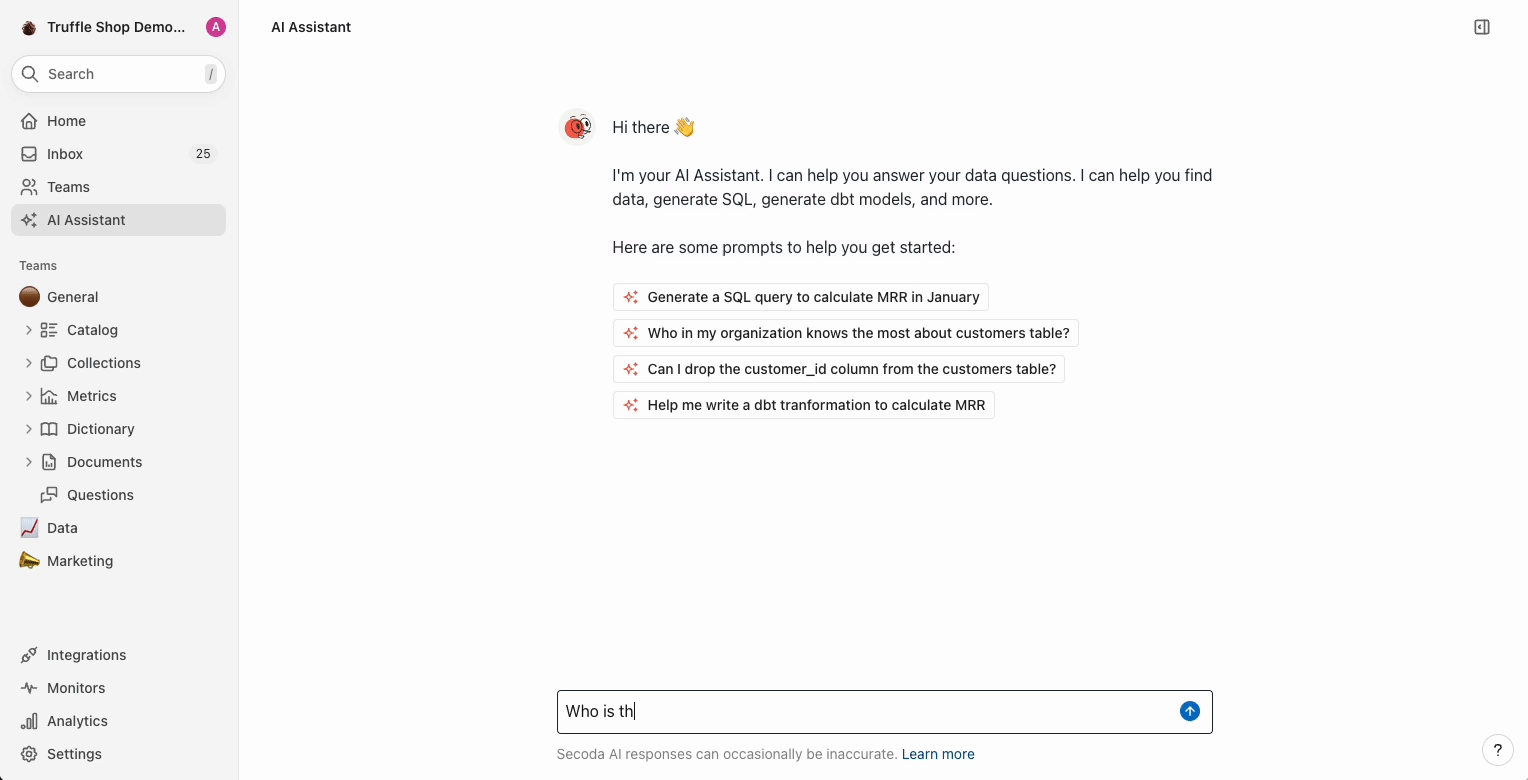
Task: Select the Teams menu item
Action: click(68, 187)
